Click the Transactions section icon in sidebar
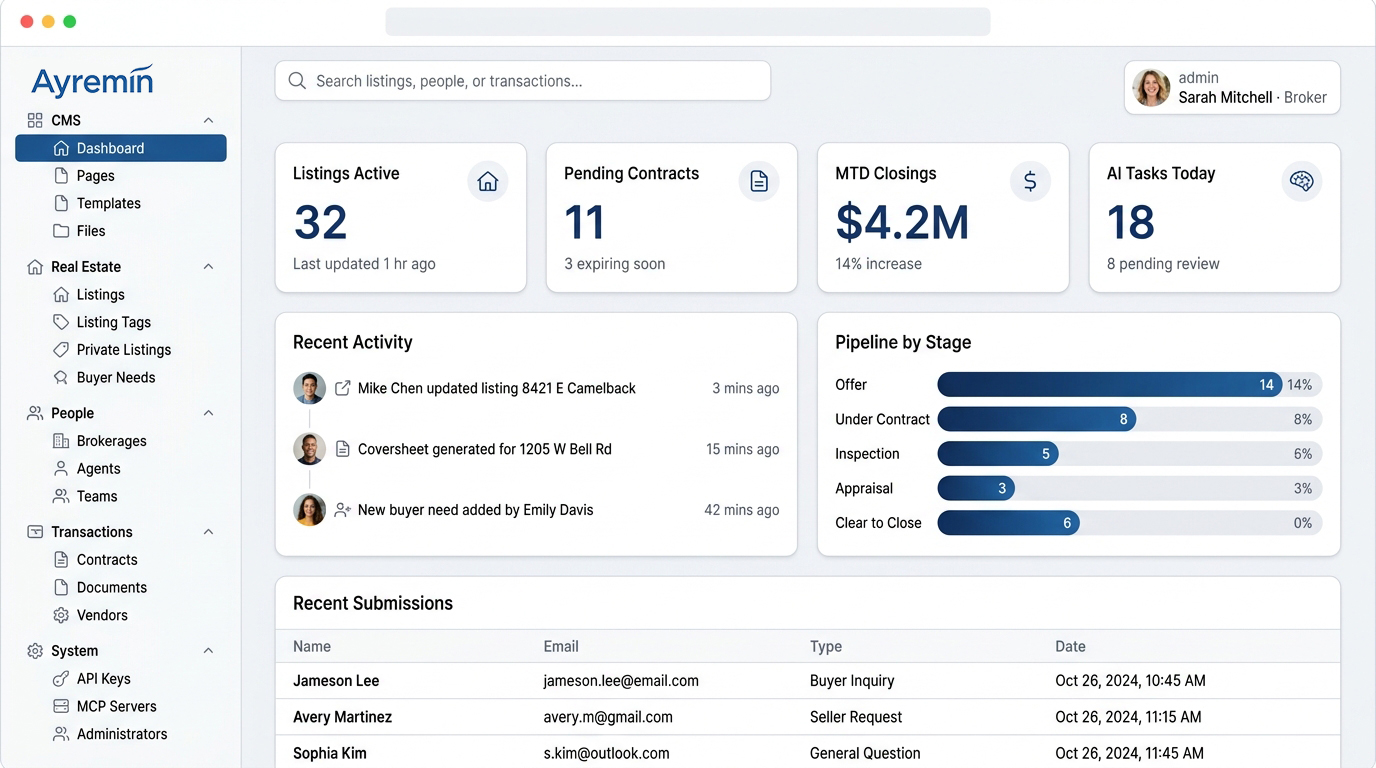This screenshot has height=768, width=1376. click(x=35, y=532)
